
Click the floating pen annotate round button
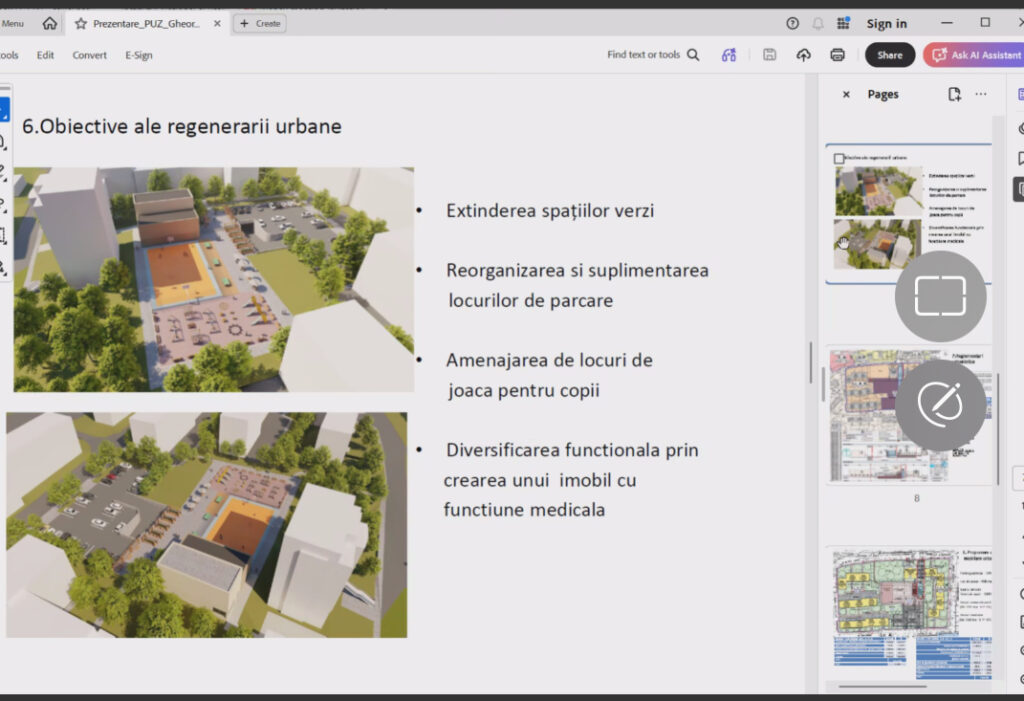click(x=940, y=405)
